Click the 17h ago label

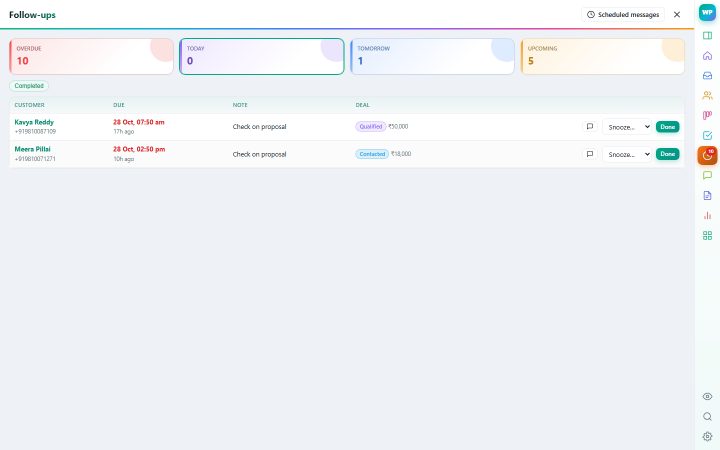point(124,131)
